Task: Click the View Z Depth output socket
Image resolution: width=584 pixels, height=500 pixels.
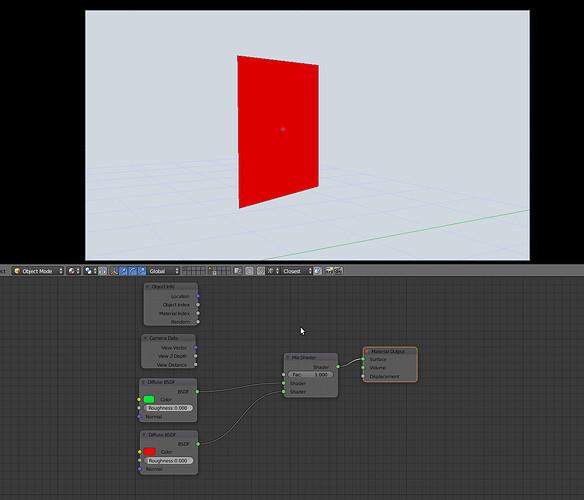Action: click(196, 356)
